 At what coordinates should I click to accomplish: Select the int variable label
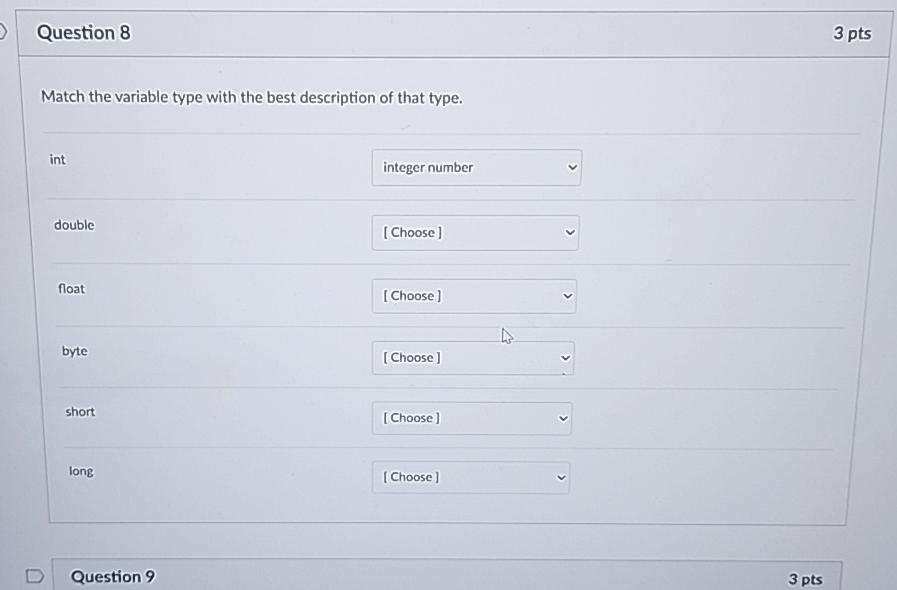click(57, 159)
